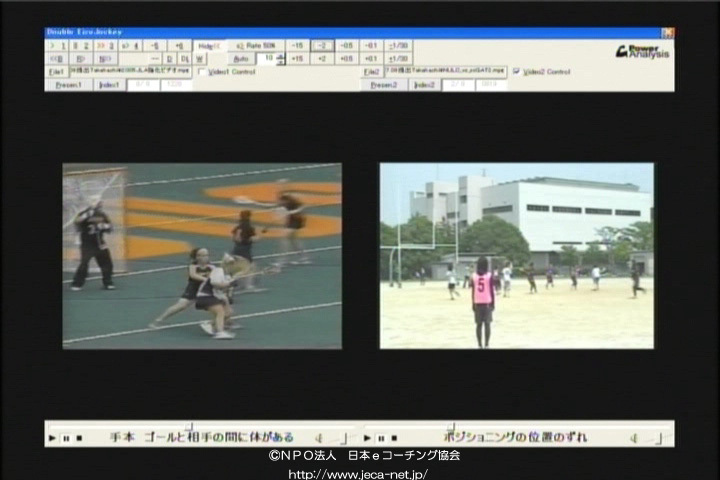Click the +0.5 seconds button
Viewport: 720px width, 480px height.
[347, 59]
